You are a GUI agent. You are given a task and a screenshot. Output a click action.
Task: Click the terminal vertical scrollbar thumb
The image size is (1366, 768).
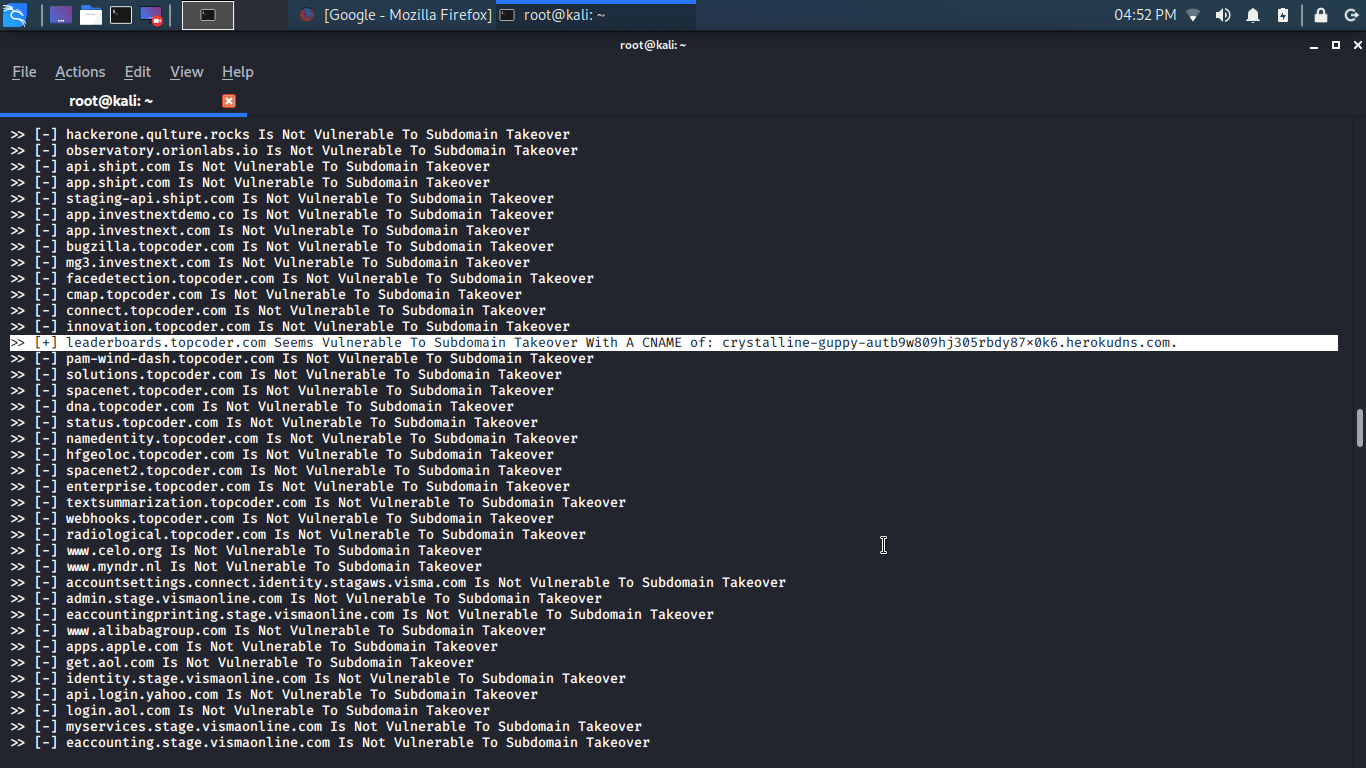tap(1360, 428)
